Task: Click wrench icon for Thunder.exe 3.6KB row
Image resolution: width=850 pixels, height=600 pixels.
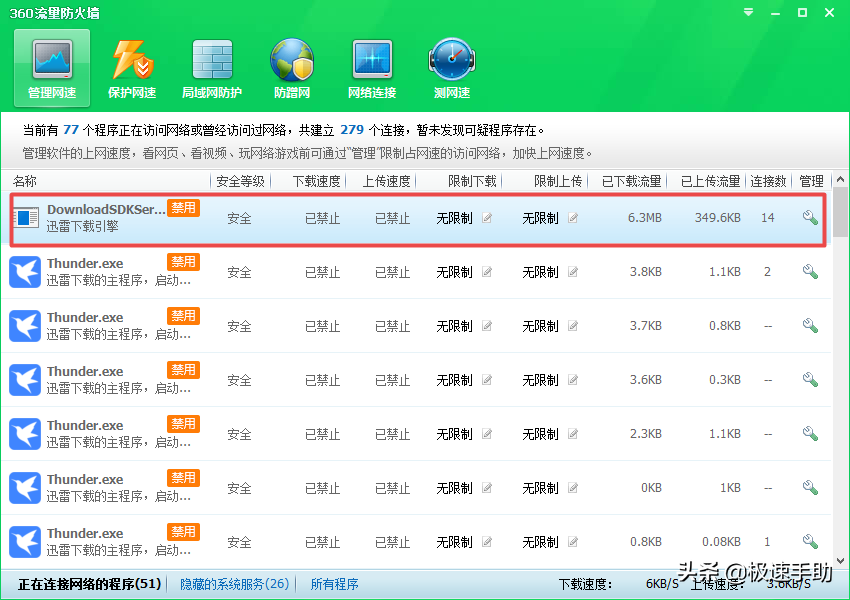Action: 810,379
